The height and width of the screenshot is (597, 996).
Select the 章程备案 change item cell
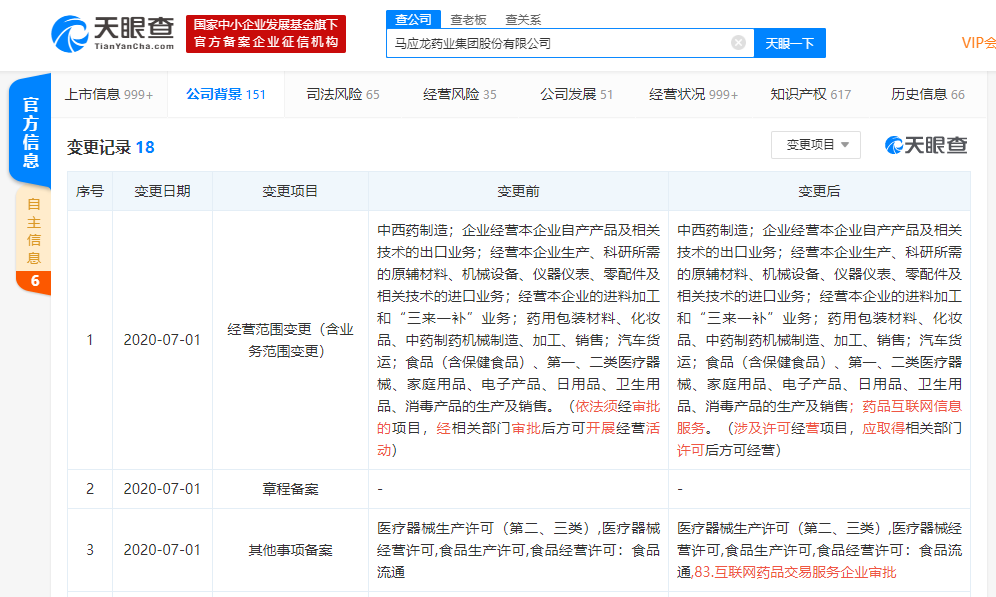tap(290, 489)
